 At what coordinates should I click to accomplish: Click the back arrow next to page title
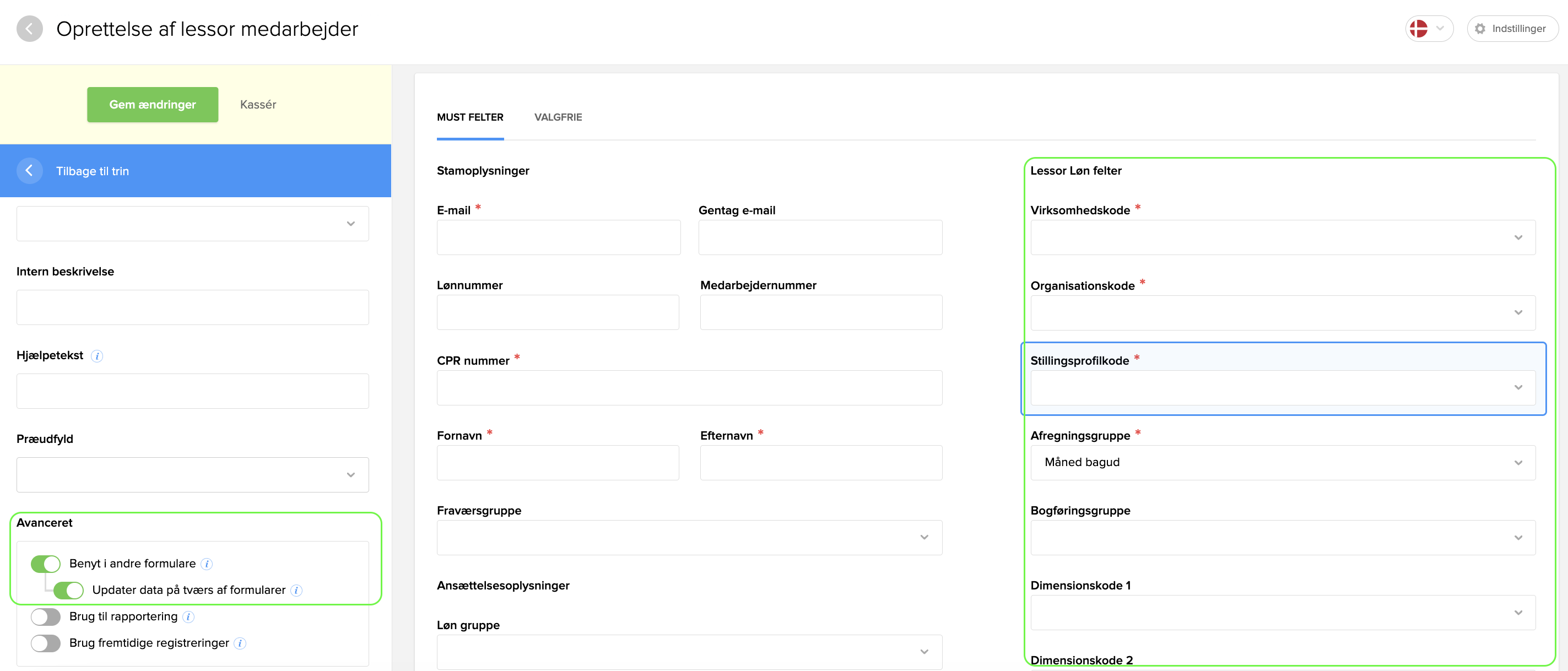tap(29, 29)
